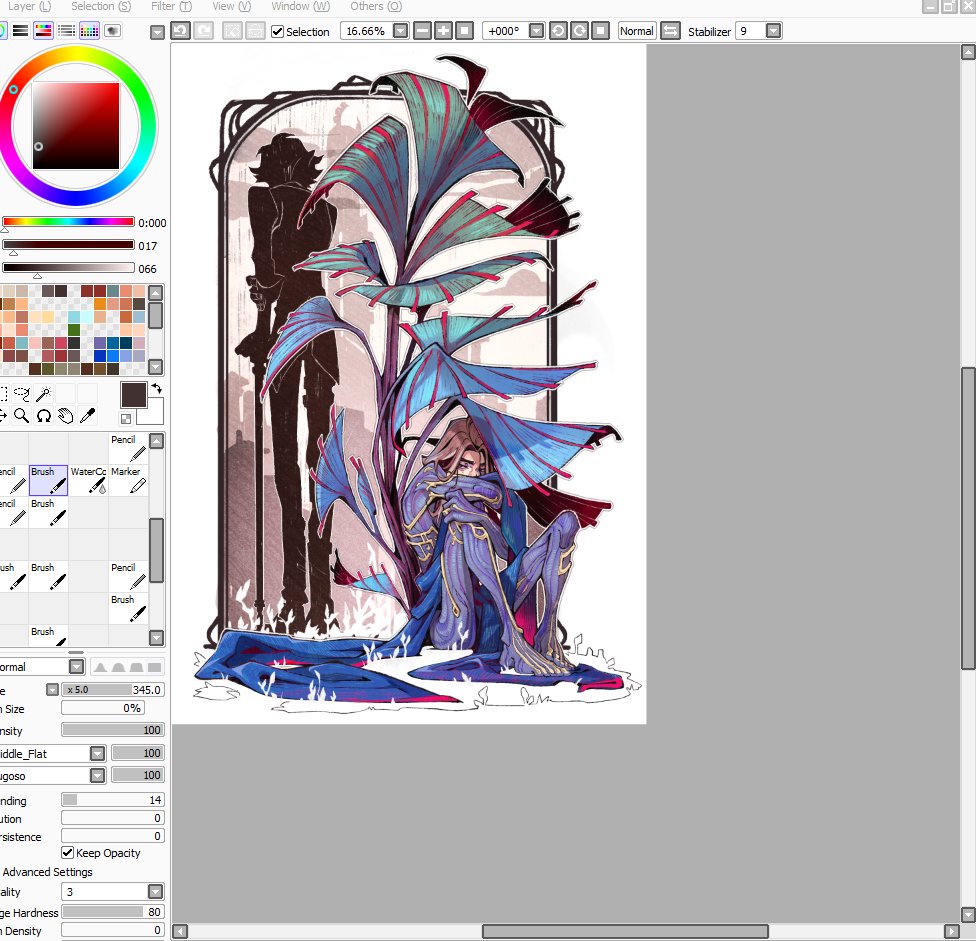Image resolution: width=976 pixels, height=941 pixels.
Task: Open the brush size multiplier dropdown
Action: [52, 690]
